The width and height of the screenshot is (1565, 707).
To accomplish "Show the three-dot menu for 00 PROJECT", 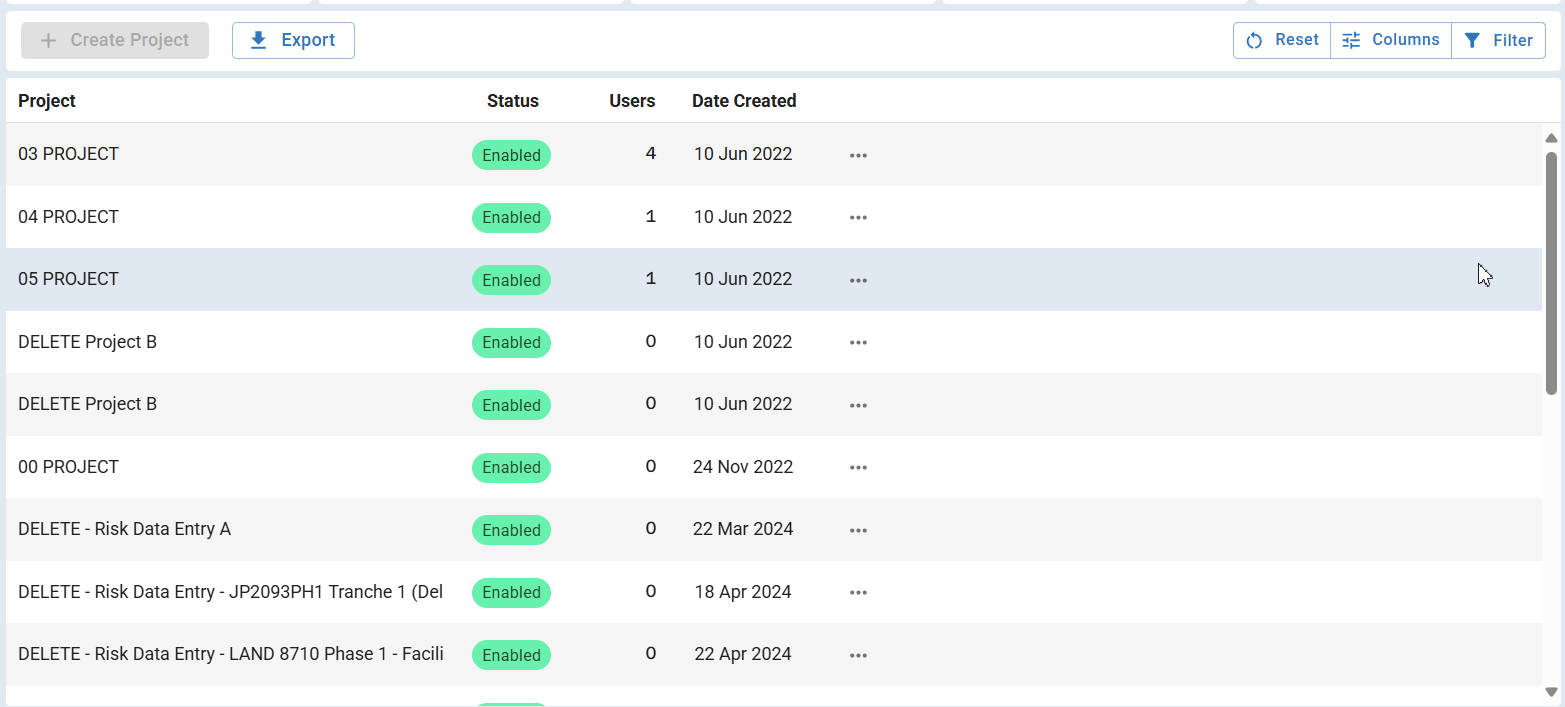I will pos(857,467).
